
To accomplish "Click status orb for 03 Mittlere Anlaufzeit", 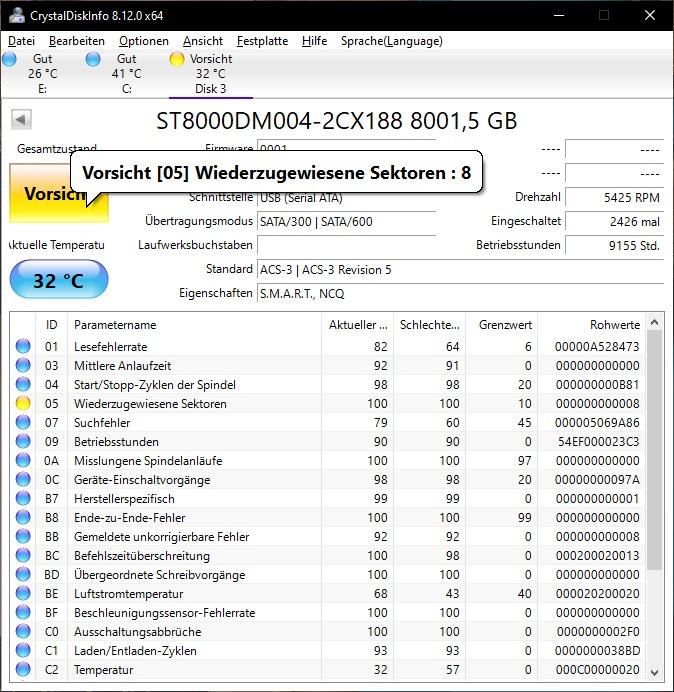I will [x=23, y=365].
